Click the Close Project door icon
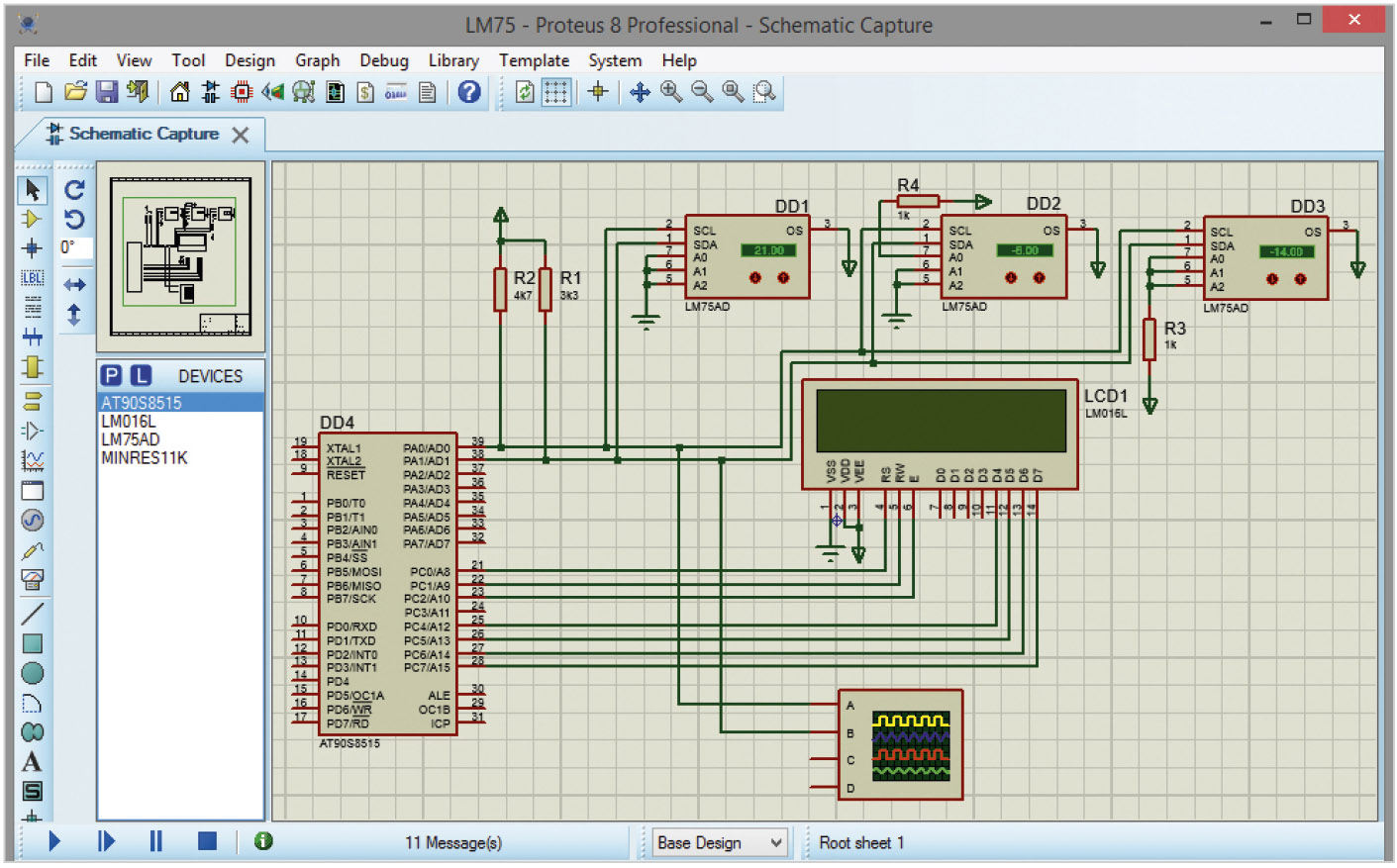1397x868 pixels. pyautogui.click(x=138, y=92)
